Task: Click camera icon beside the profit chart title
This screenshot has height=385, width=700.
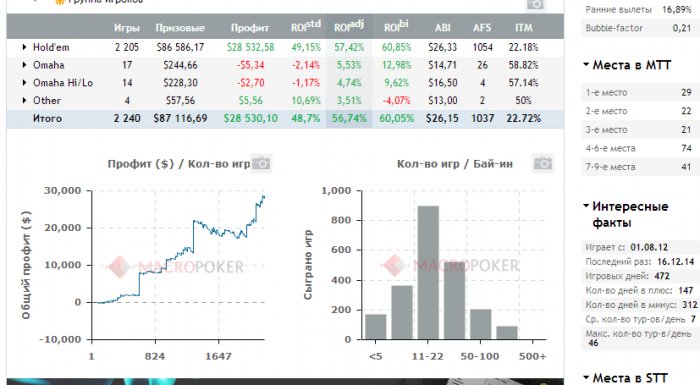Action: (261, 163)
